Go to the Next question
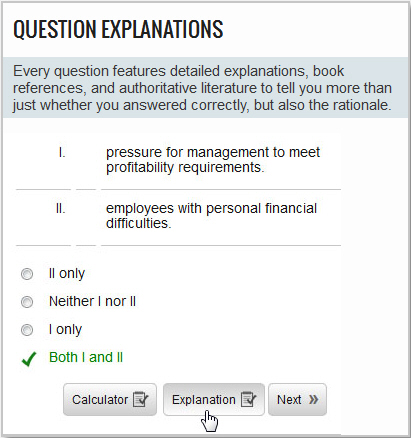411x438 pixels. click(x=297, y=399)
